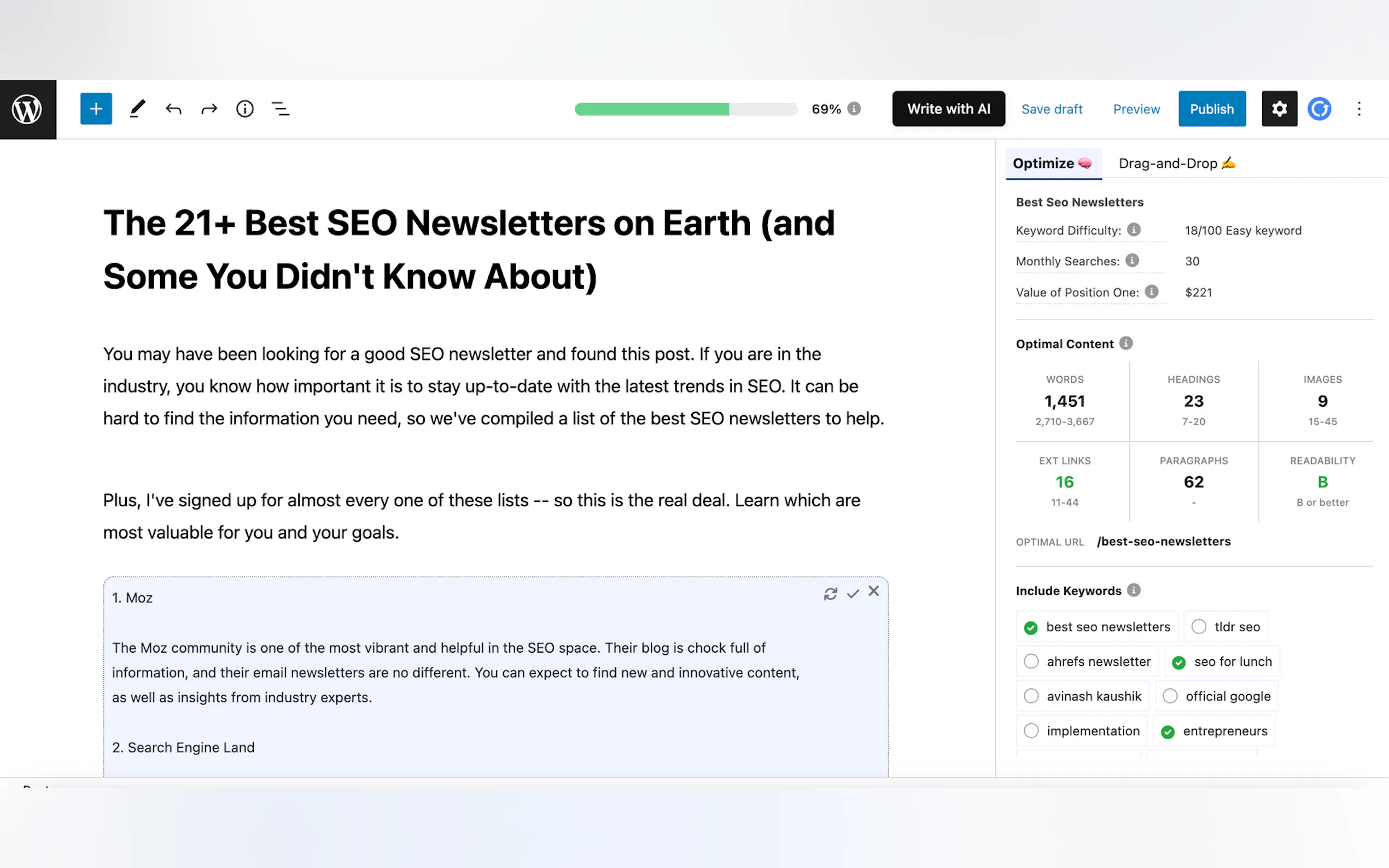The width and height of the screenshot is (1389, 868).
Task: Undo the last change
Action: point(173,109)
